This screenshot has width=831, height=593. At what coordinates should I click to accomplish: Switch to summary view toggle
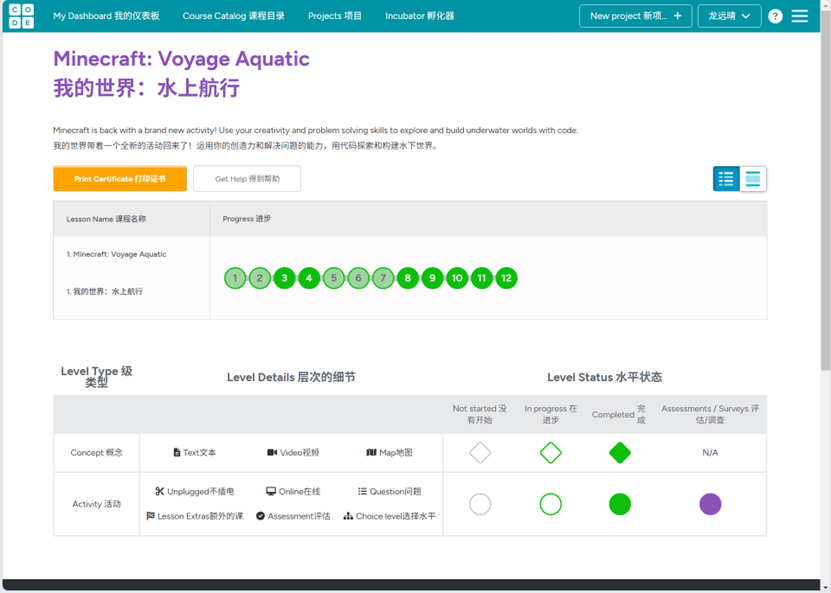pyautogui.click(x=753, y=179)
